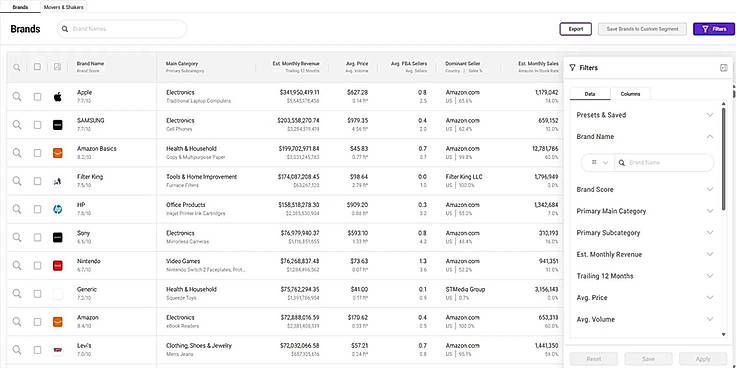Image resolution: width=736 pixels, height=368 pixels.
Task: Select the Data tab in Filters
Action: [x=590, y=94]
